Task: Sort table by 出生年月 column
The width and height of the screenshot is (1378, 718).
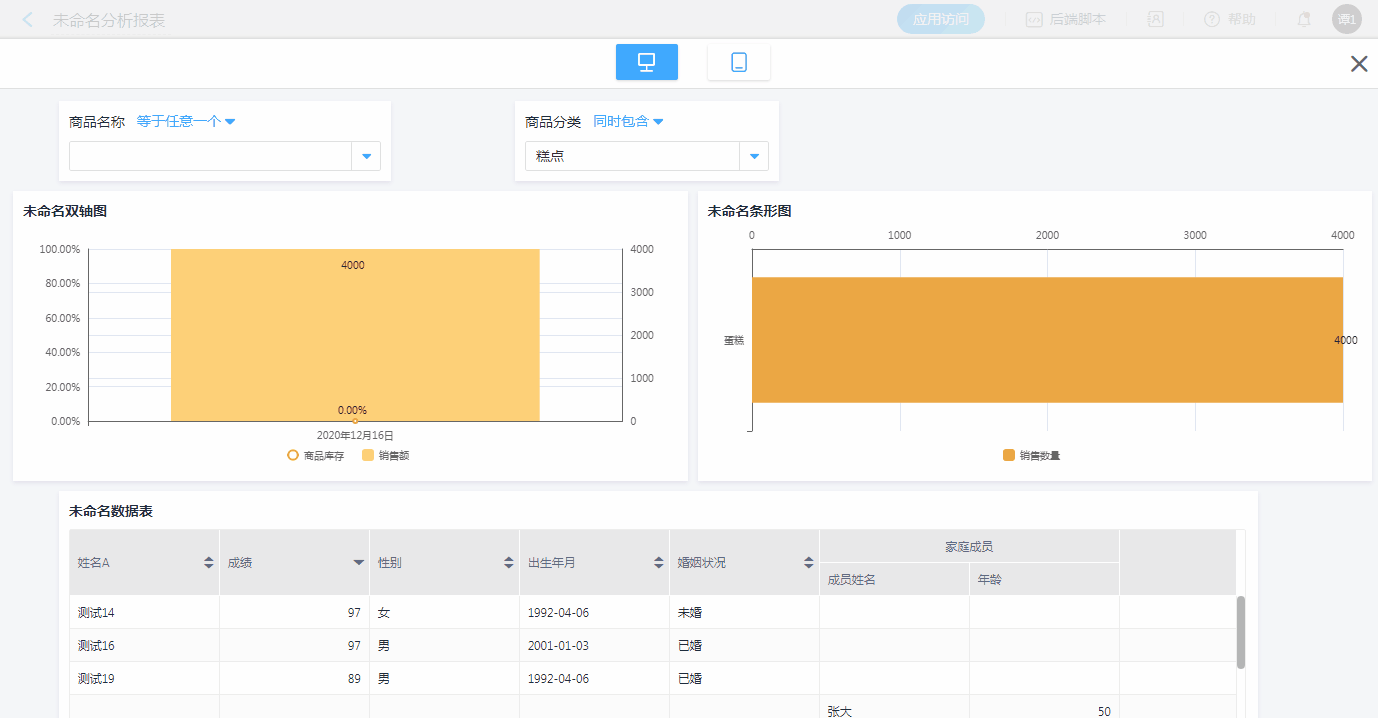Action: 658,563
